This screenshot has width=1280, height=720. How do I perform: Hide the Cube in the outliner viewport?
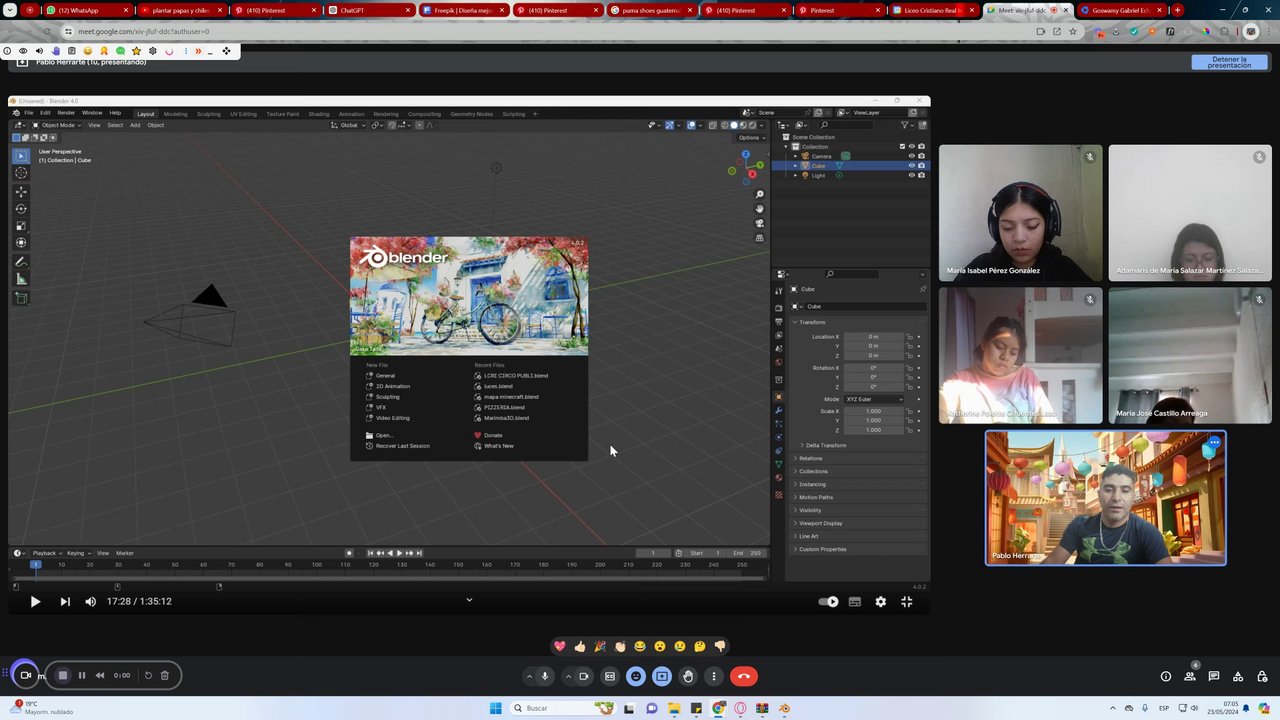911,165
